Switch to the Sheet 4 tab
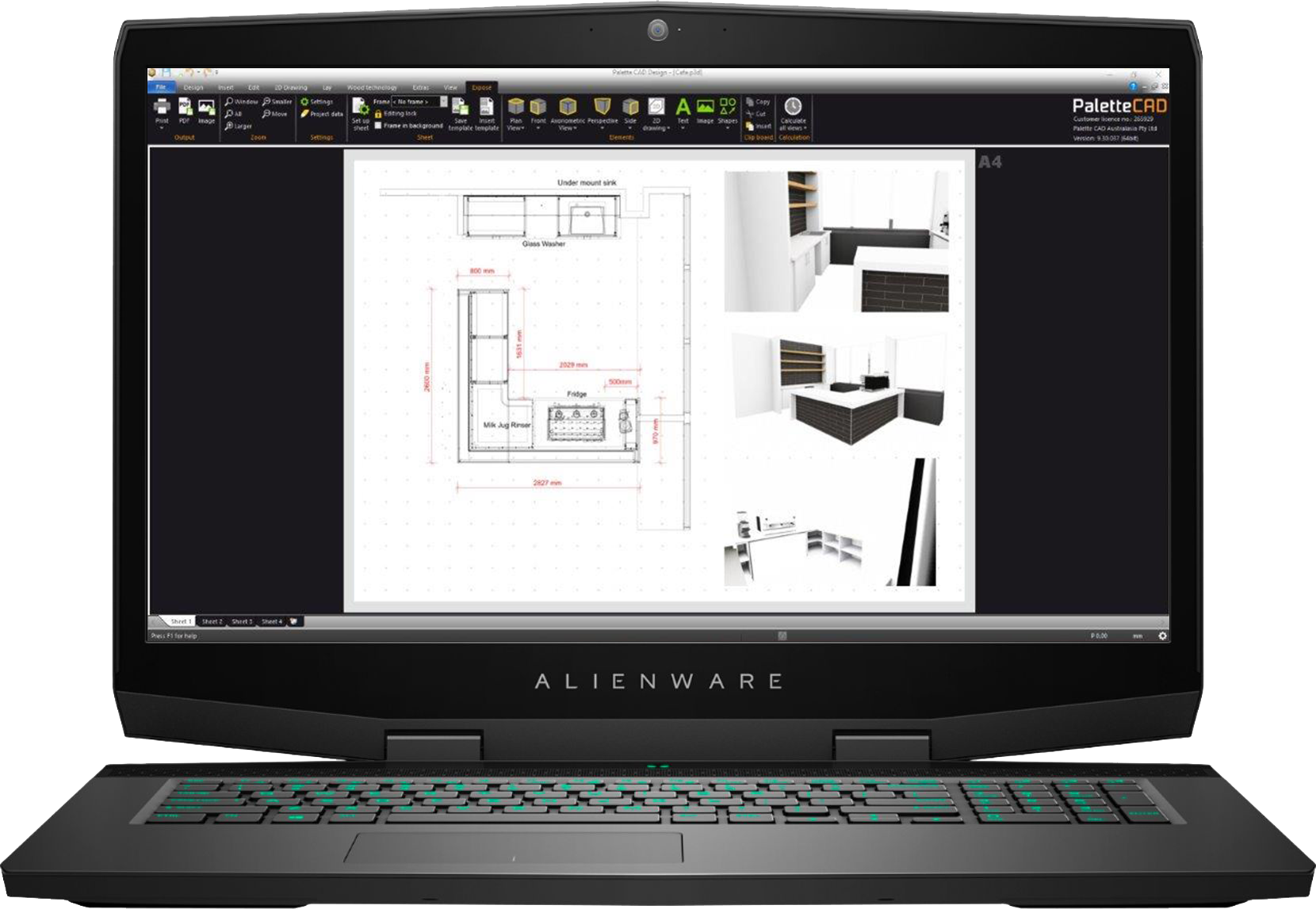The width and height of the screenshot is (1316, 909). (271, 621)
